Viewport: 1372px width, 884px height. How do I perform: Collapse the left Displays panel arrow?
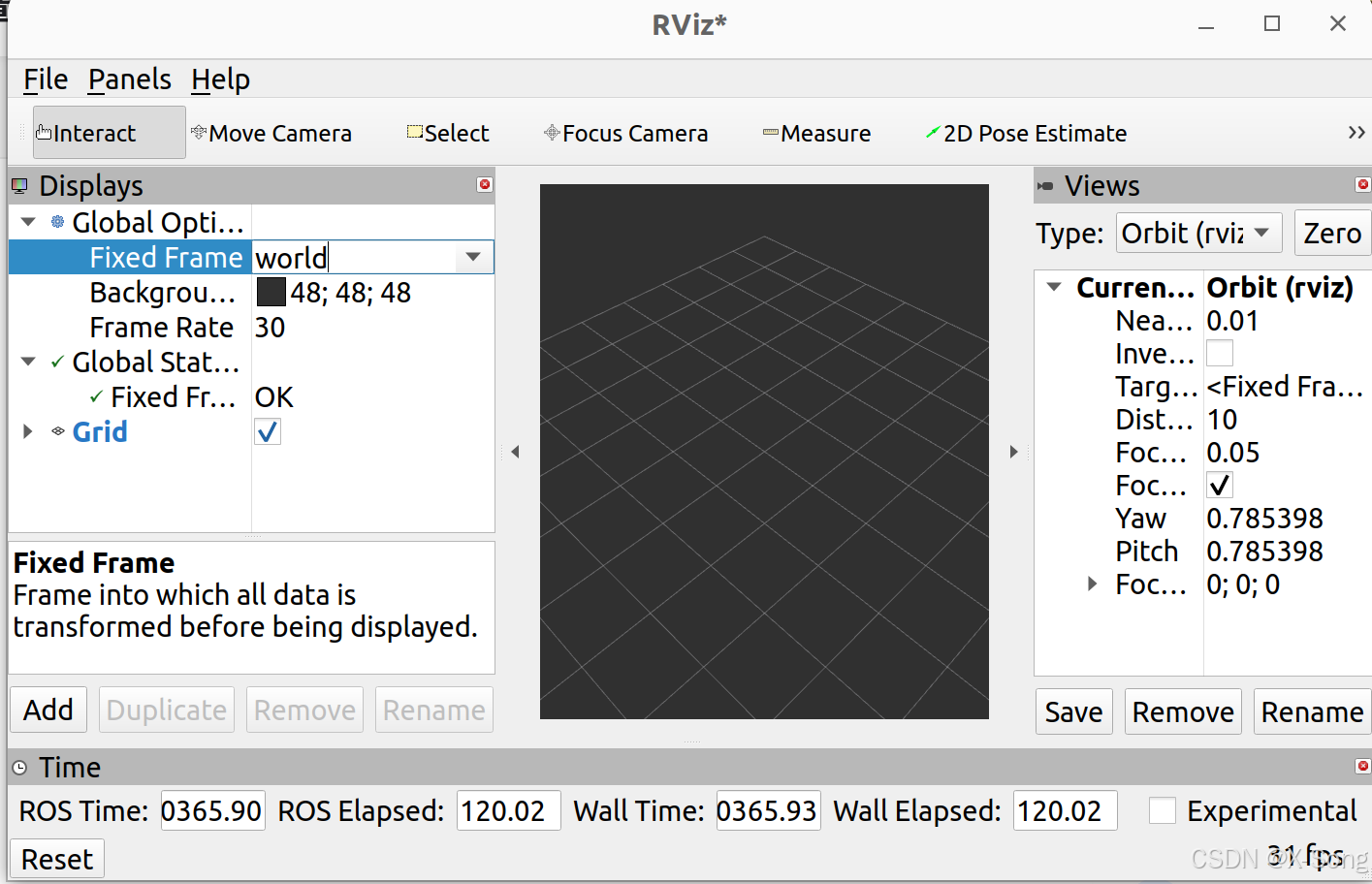point(515,452)
